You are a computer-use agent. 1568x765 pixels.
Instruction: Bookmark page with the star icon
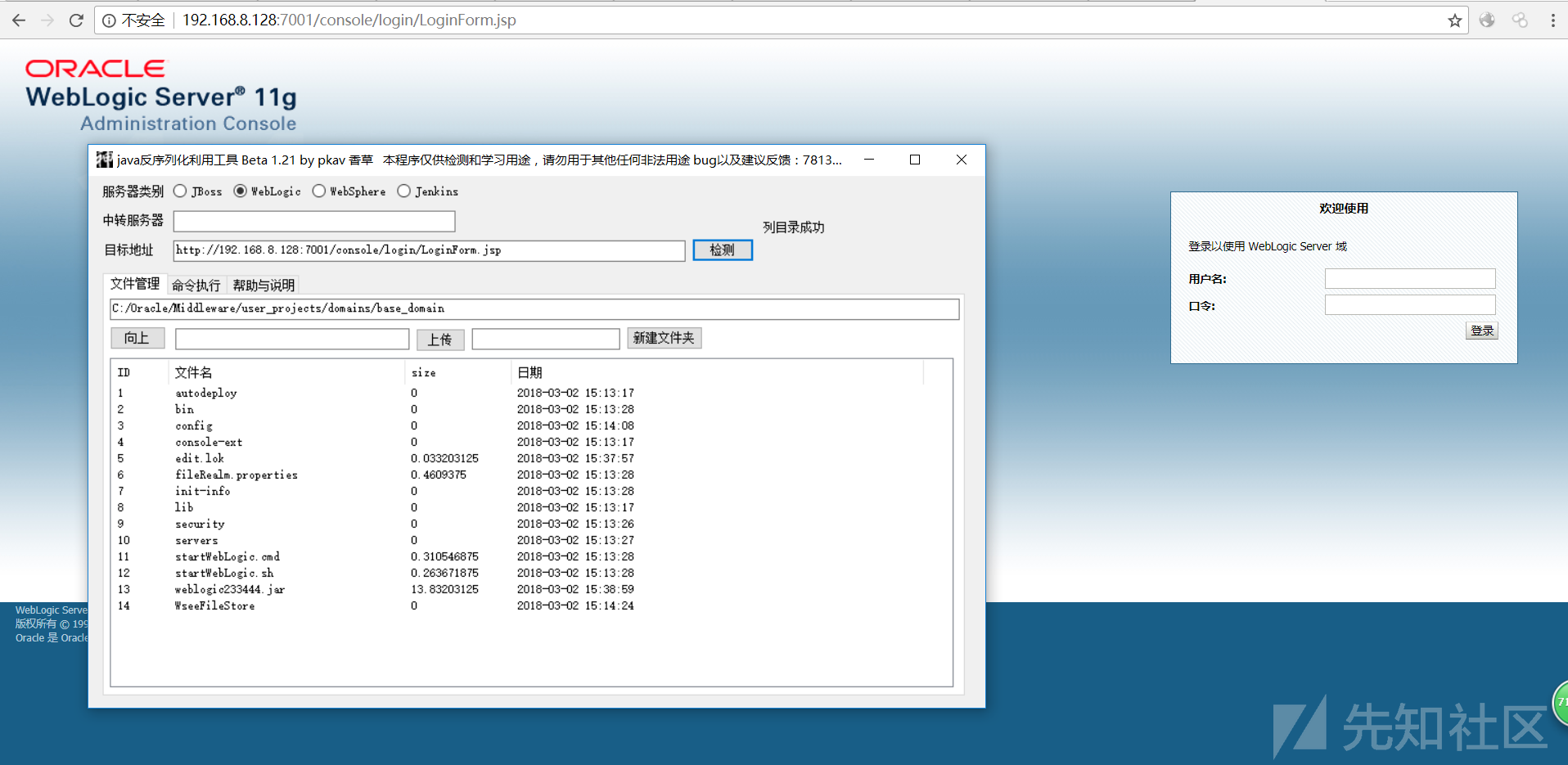[1454, 20]
